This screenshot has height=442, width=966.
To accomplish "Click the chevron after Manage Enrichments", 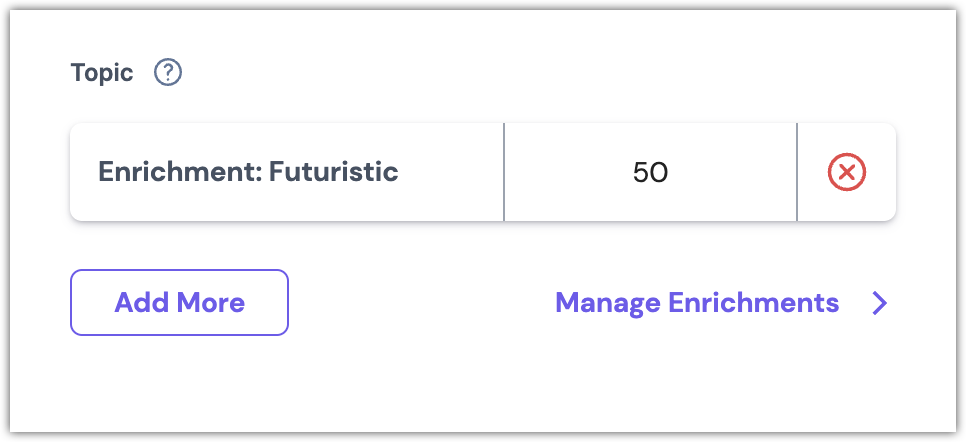I will tap(880, 303).
